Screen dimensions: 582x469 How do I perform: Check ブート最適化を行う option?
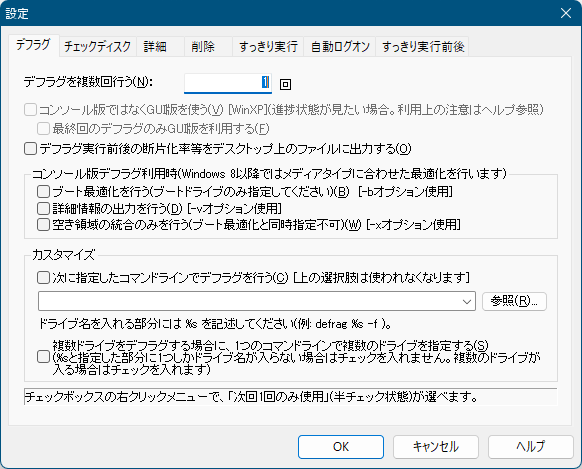click(x=43, y=191)
